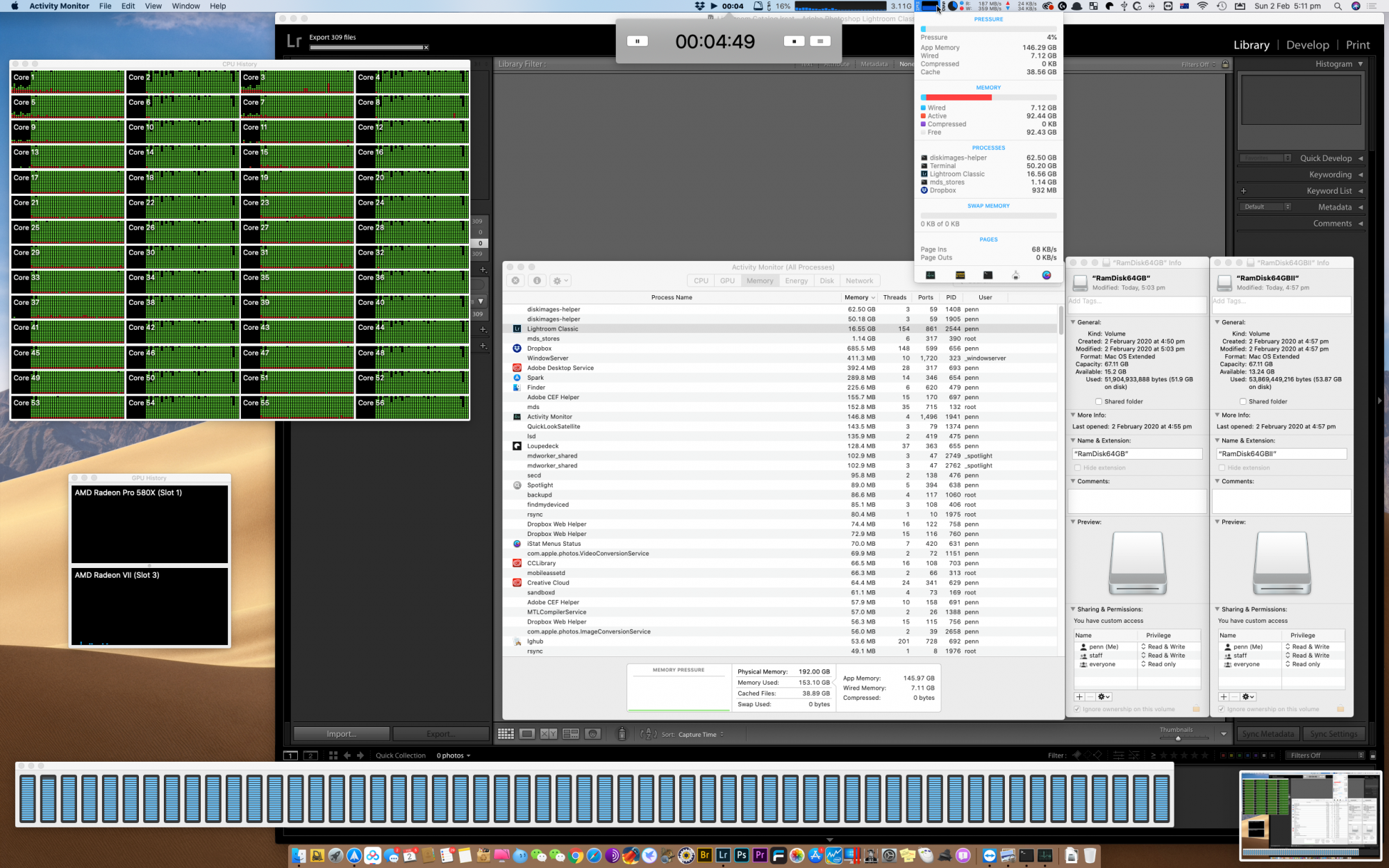
Task: Click the Dropbox menu bar icon
Action: point(699,6)
